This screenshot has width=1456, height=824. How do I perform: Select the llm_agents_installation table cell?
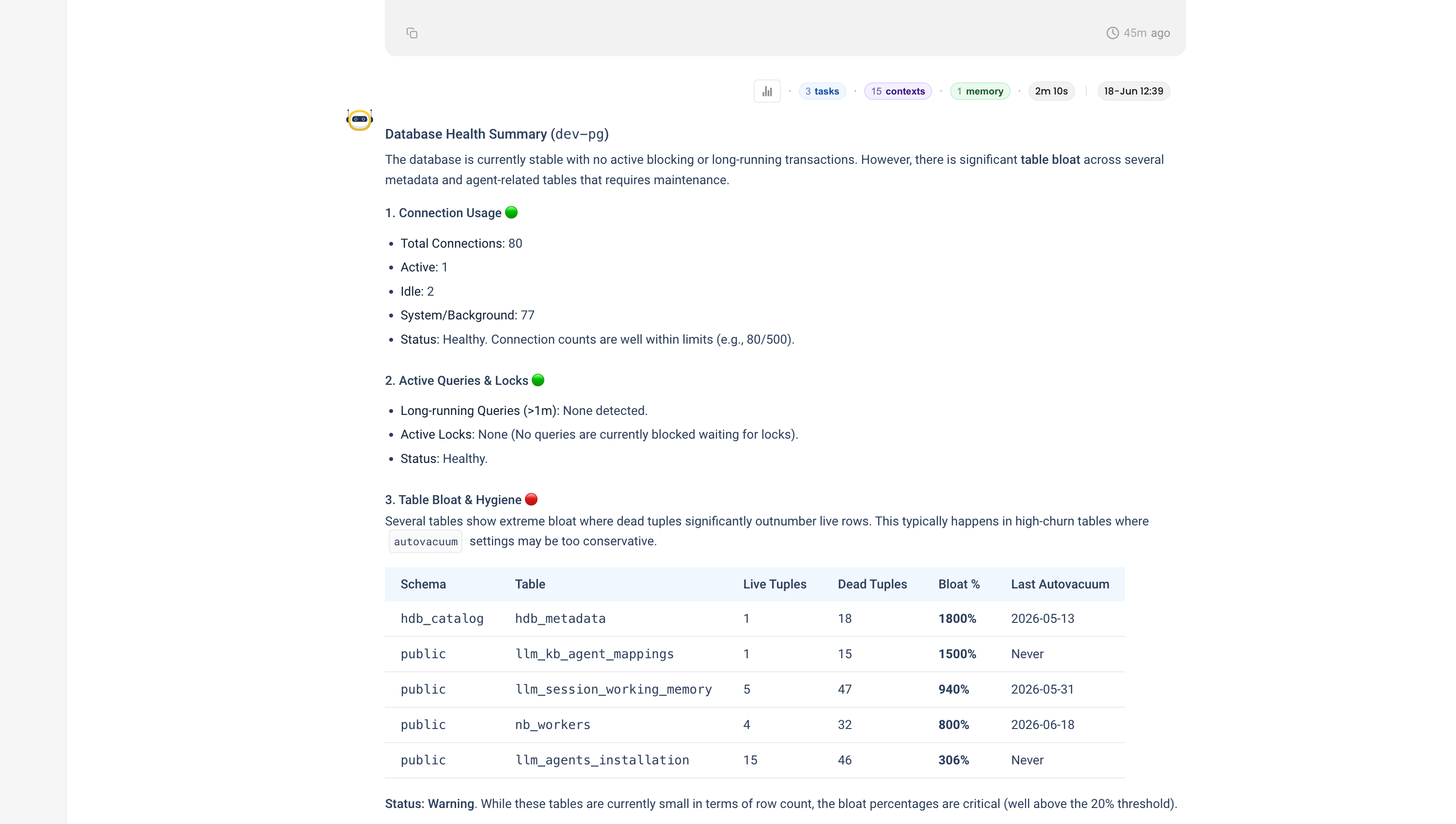click(x=601, y=760)
